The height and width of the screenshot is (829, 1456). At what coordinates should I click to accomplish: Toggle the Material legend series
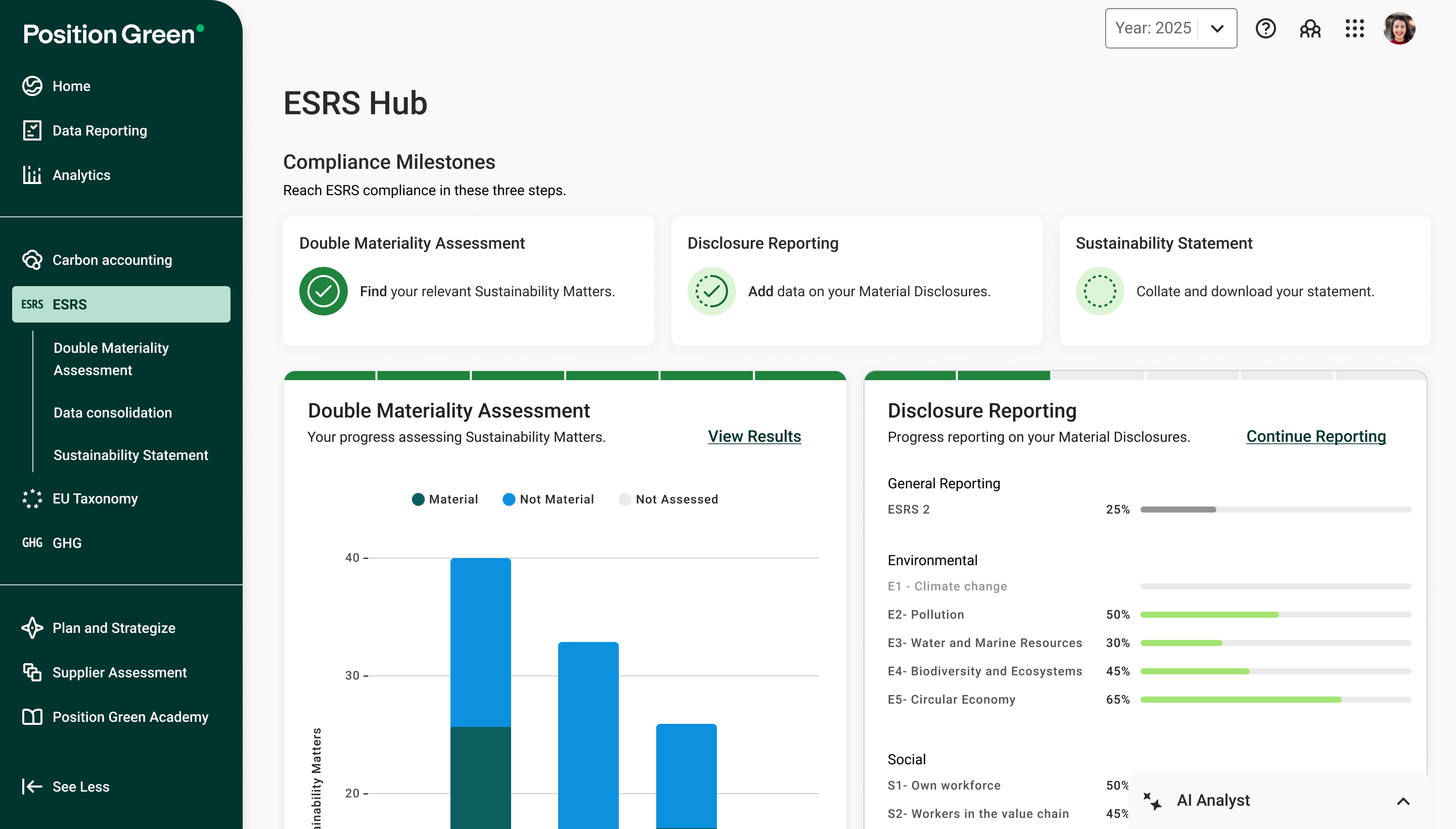click(x=444, y=499)
